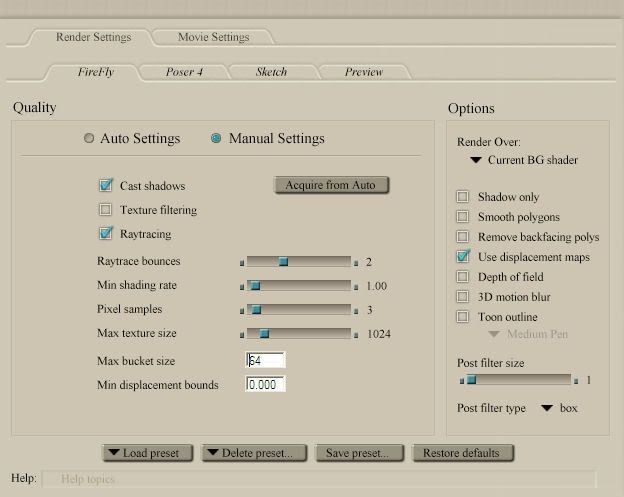Click into the Max bucket size field
Screen dimensions: 624x497
(x=265, y=360)
